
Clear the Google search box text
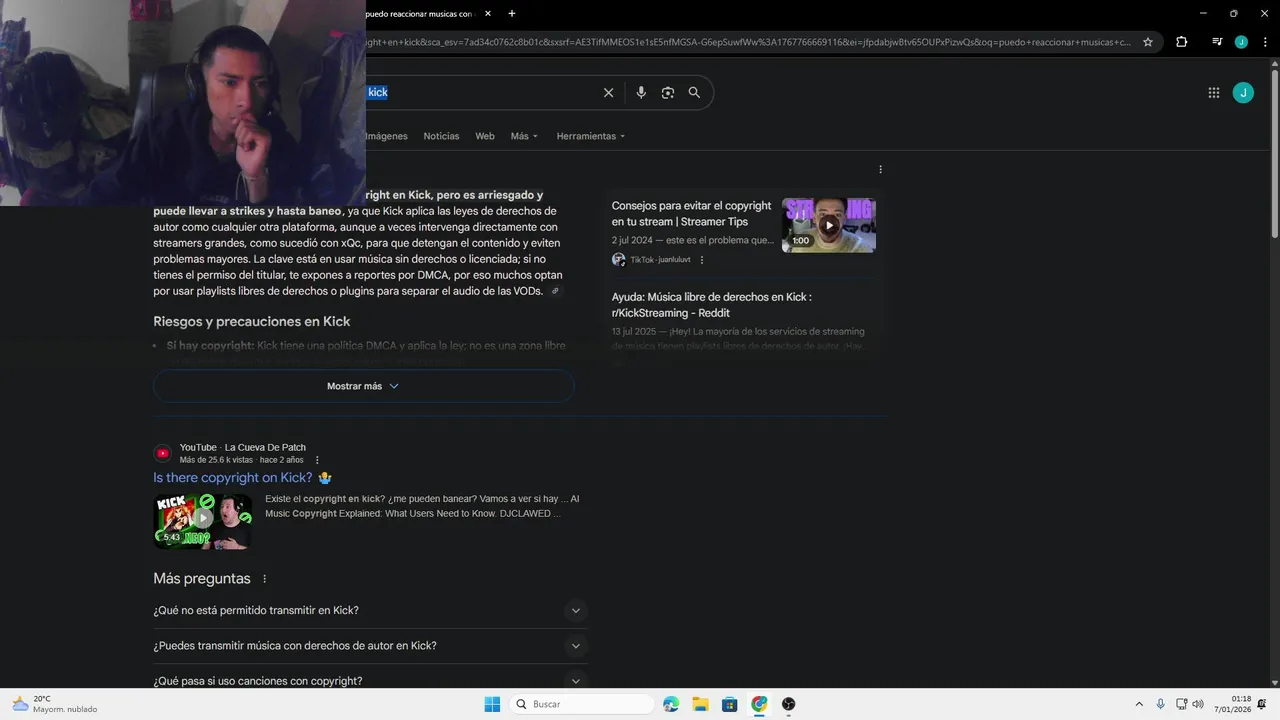coord(608,92)
